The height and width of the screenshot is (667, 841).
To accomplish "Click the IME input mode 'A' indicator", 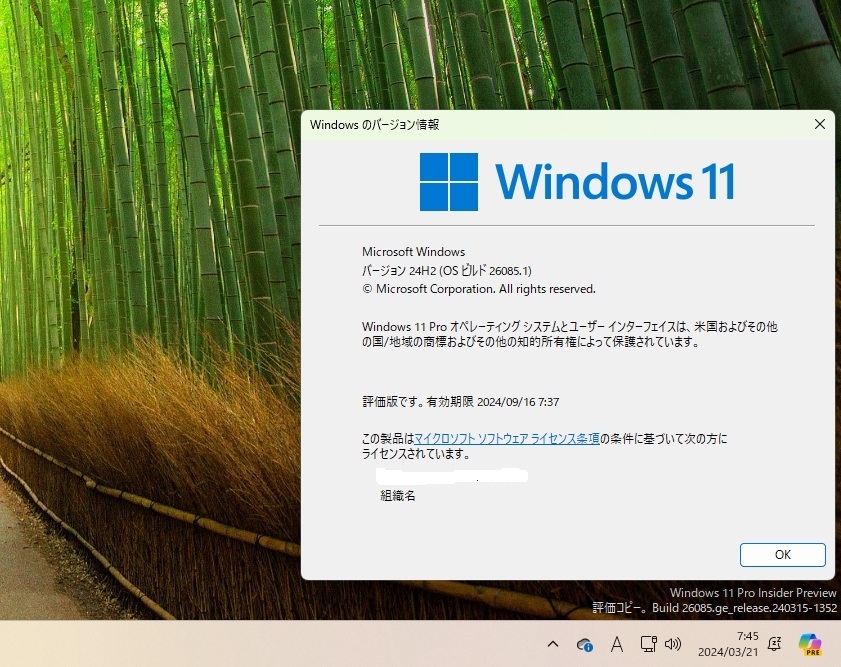I will point(617,644).
